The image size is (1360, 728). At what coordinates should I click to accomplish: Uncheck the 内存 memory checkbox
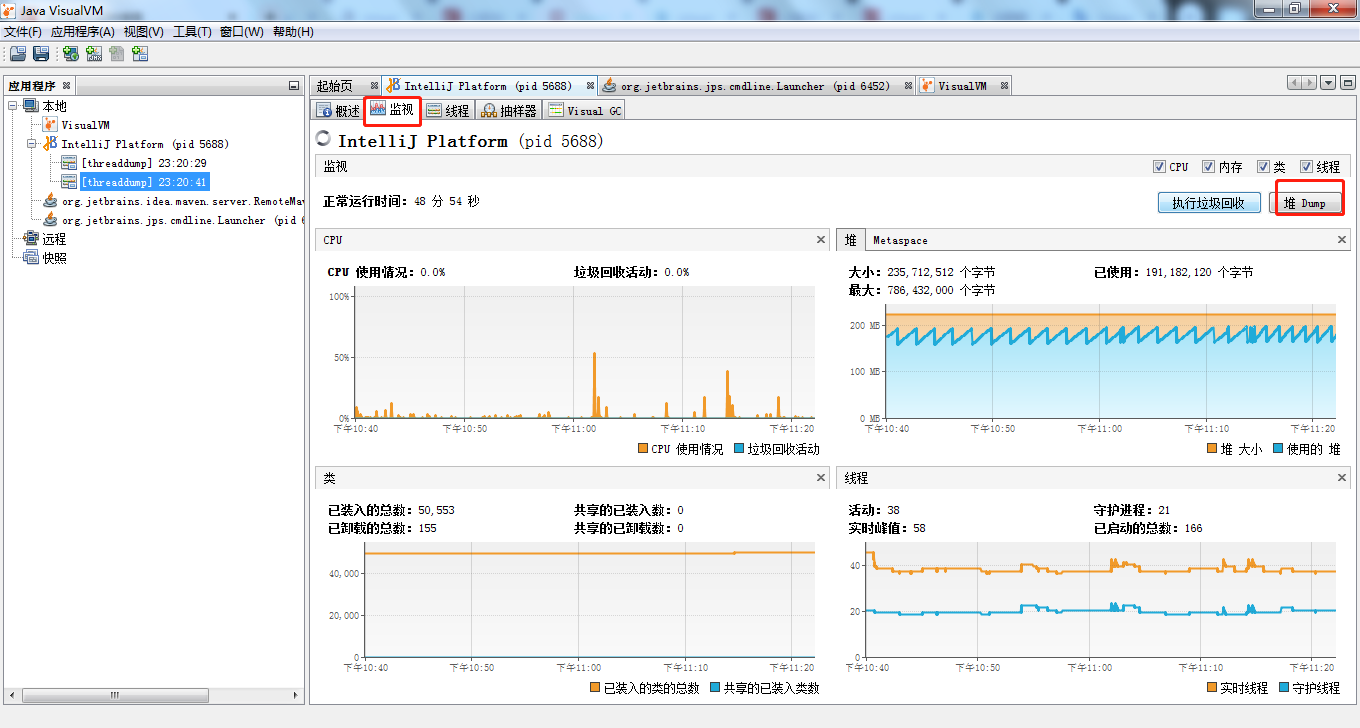pos(1208,167)
